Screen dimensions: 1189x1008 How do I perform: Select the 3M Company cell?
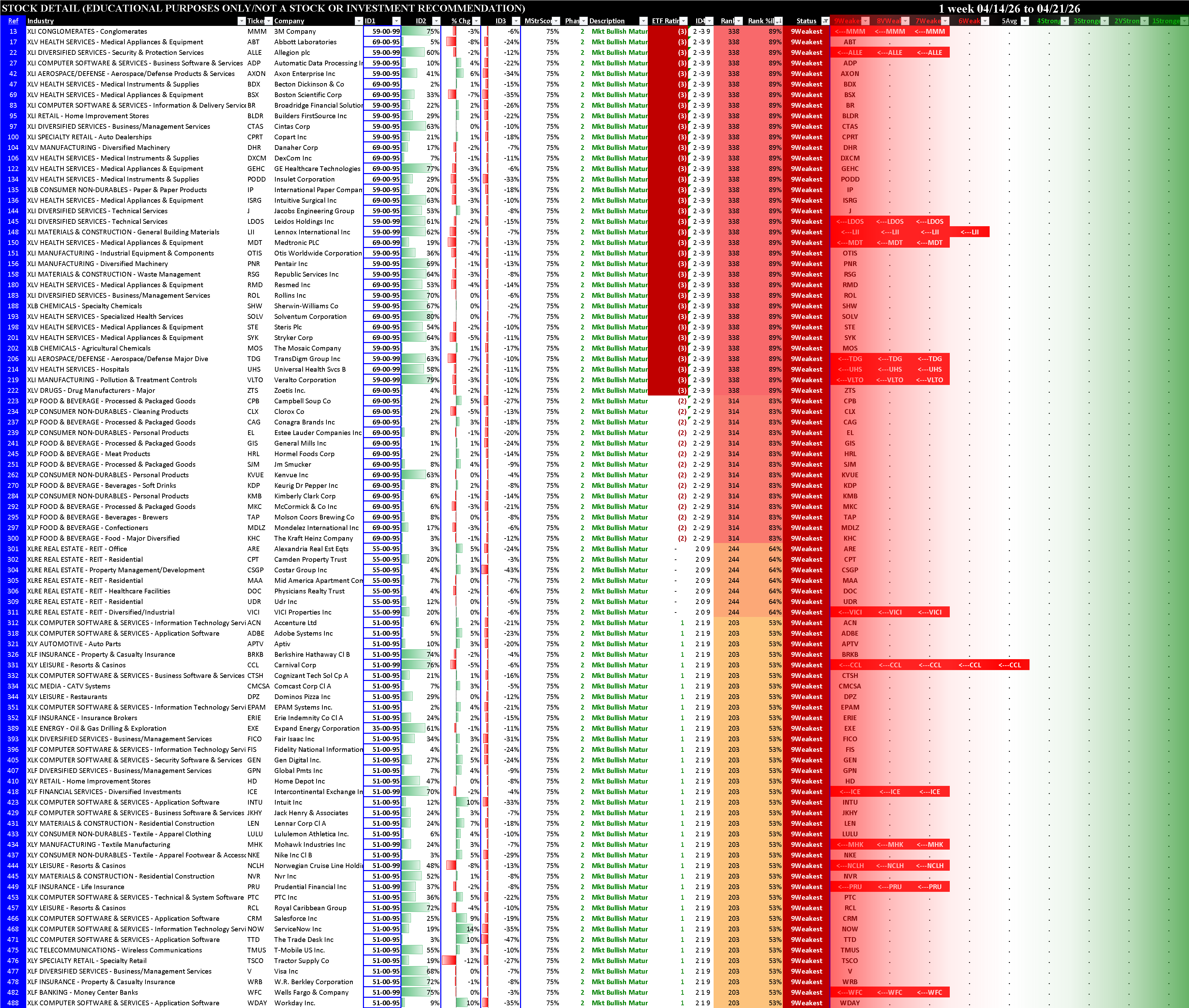[294, 31]
